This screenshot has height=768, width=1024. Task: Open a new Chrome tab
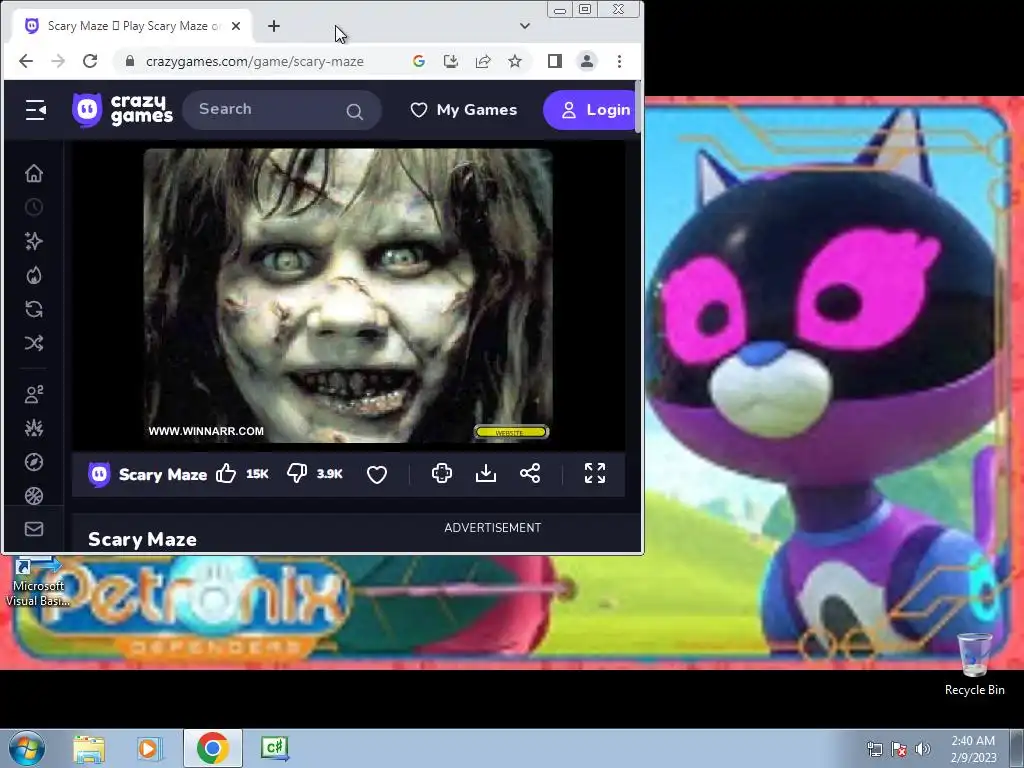[274, 26]
